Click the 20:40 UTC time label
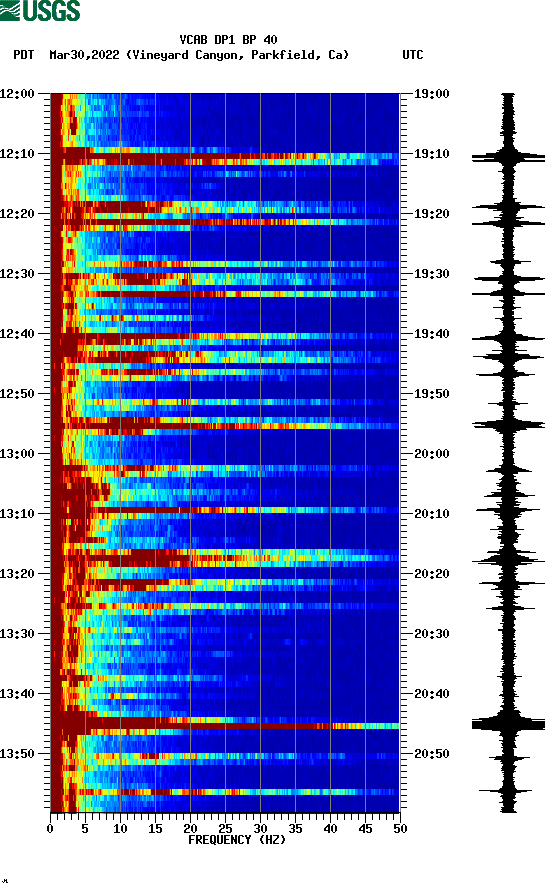 coord(431,693)
